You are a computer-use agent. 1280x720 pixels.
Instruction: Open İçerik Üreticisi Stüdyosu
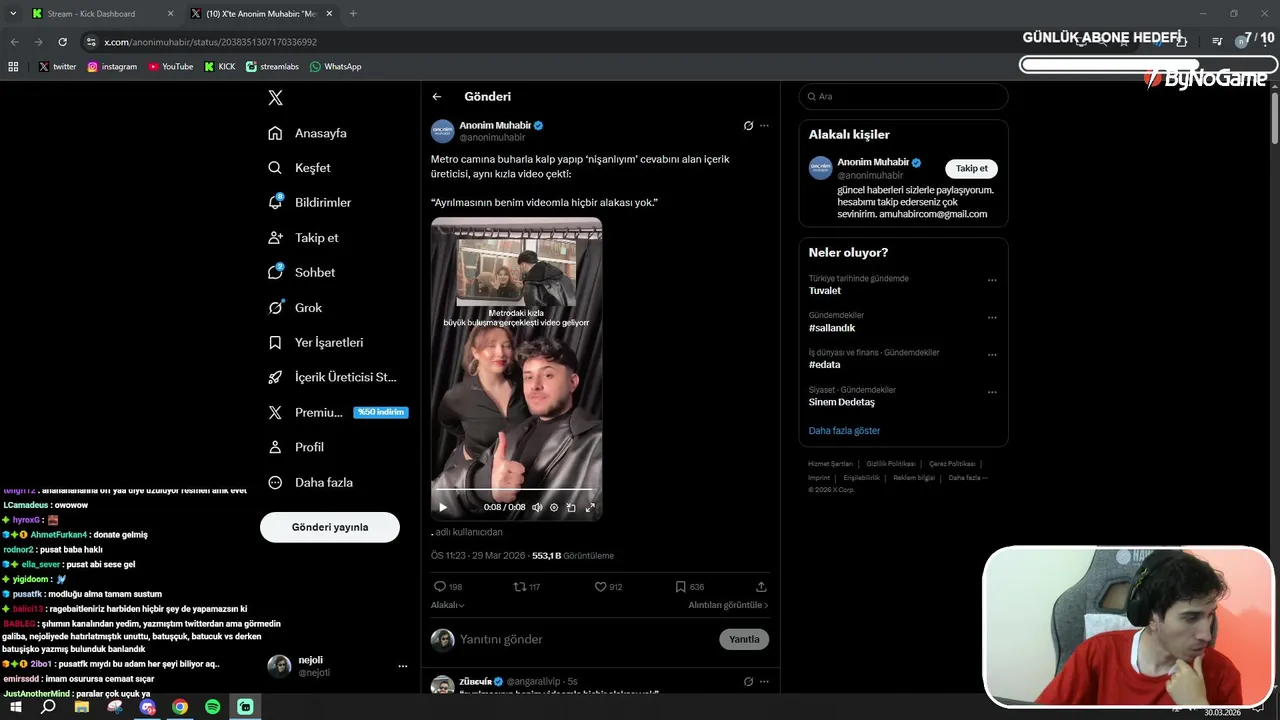(x=333, y=377)
